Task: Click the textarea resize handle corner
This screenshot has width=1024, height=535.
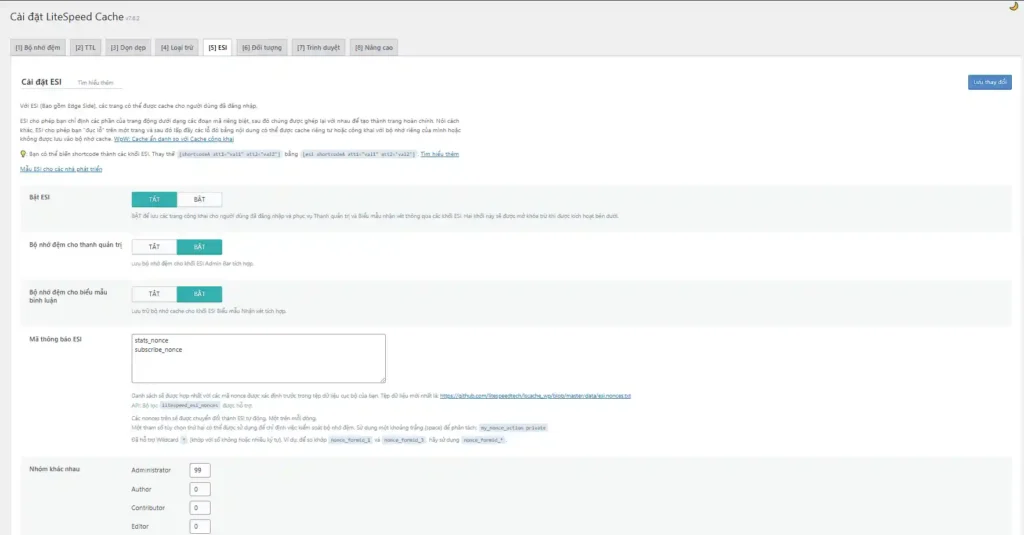Action: 383,380
